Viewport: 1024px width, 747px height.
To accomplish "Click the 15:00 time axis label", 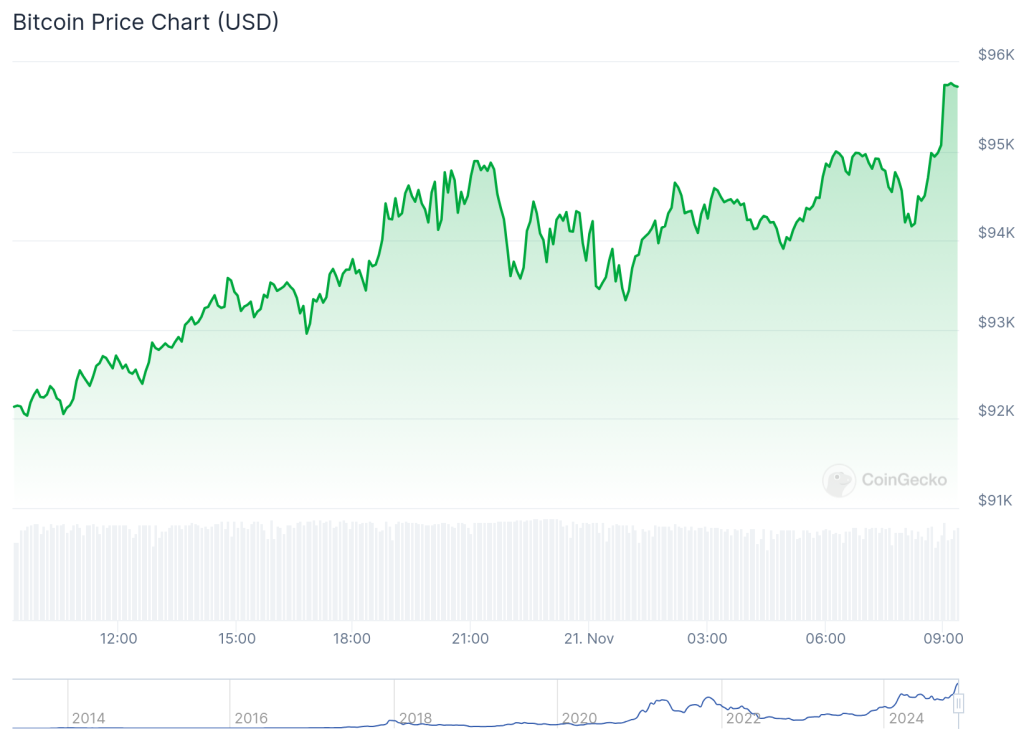I will [x=236, y=639].
